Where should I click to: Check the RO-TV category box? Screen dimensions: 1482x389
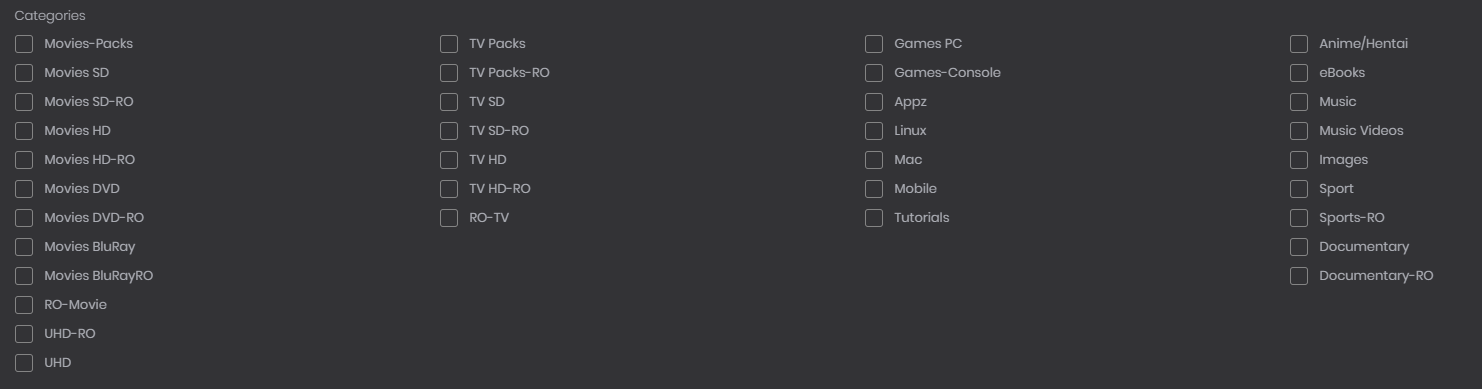(x=449, y=218)
